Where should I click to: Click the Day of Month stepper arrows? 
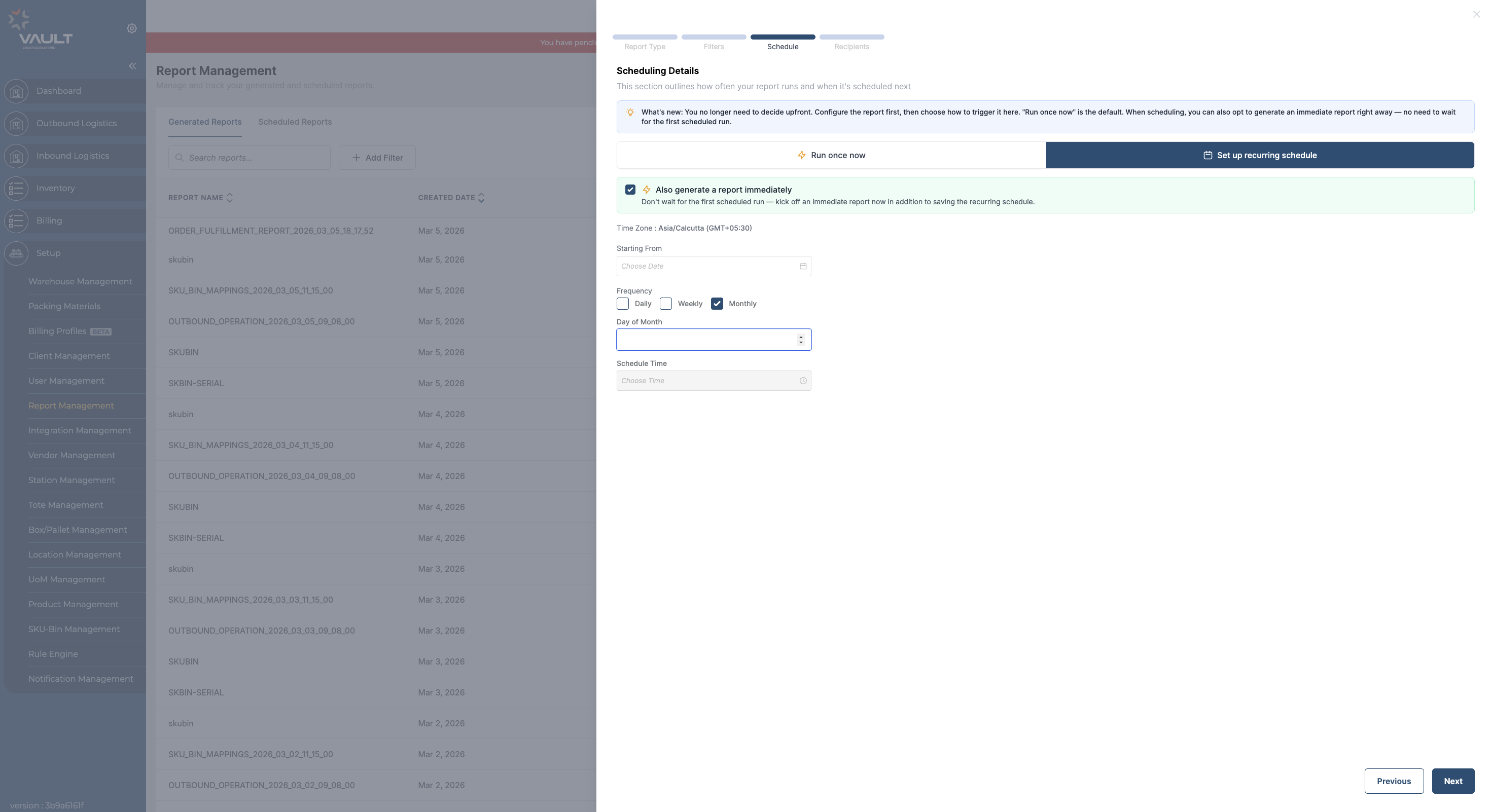point(800,340)
